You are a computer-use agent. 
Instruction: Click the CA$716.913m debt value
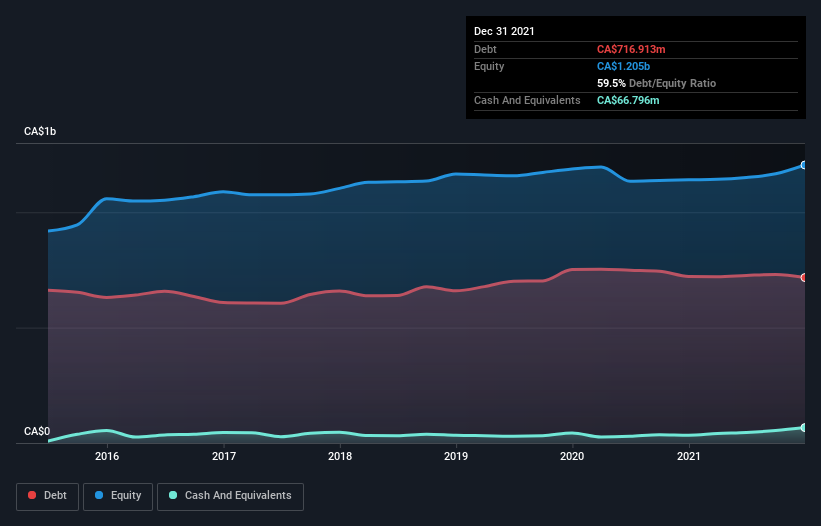(x=631, y=49)
